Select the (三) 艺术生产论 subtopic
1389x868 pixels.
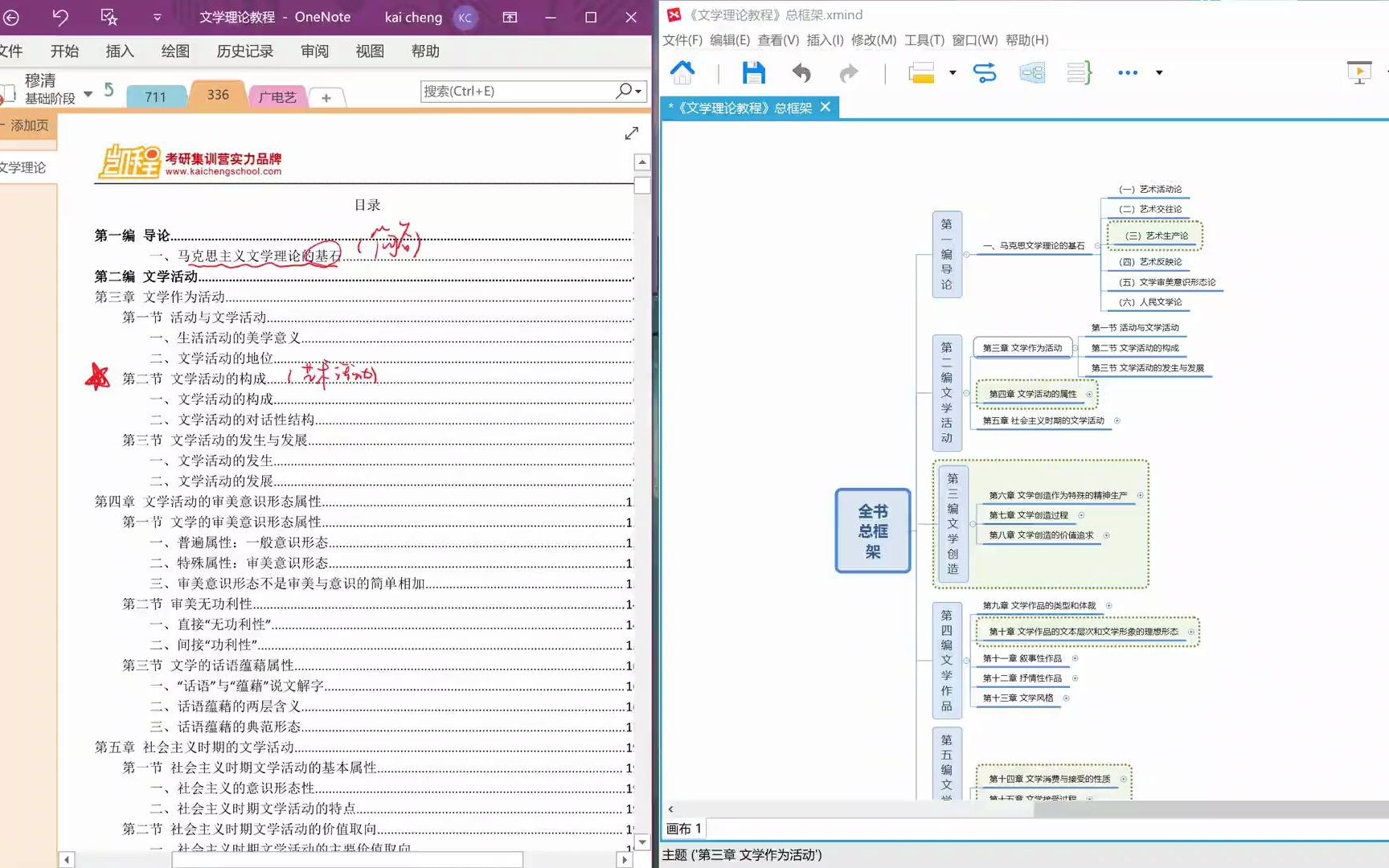[1155, 235]
